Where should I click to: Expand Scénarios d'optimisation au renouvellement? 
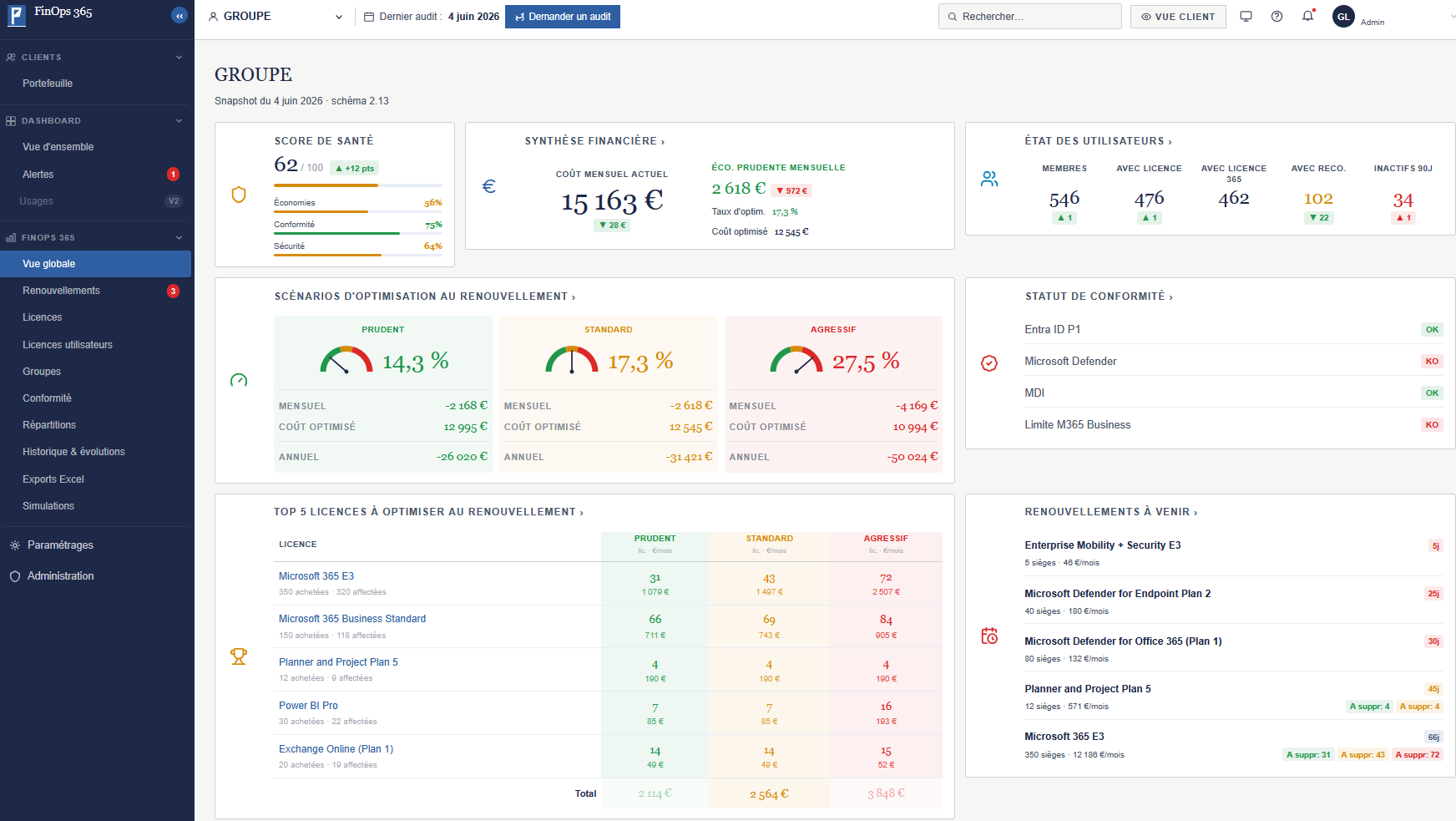424,296
